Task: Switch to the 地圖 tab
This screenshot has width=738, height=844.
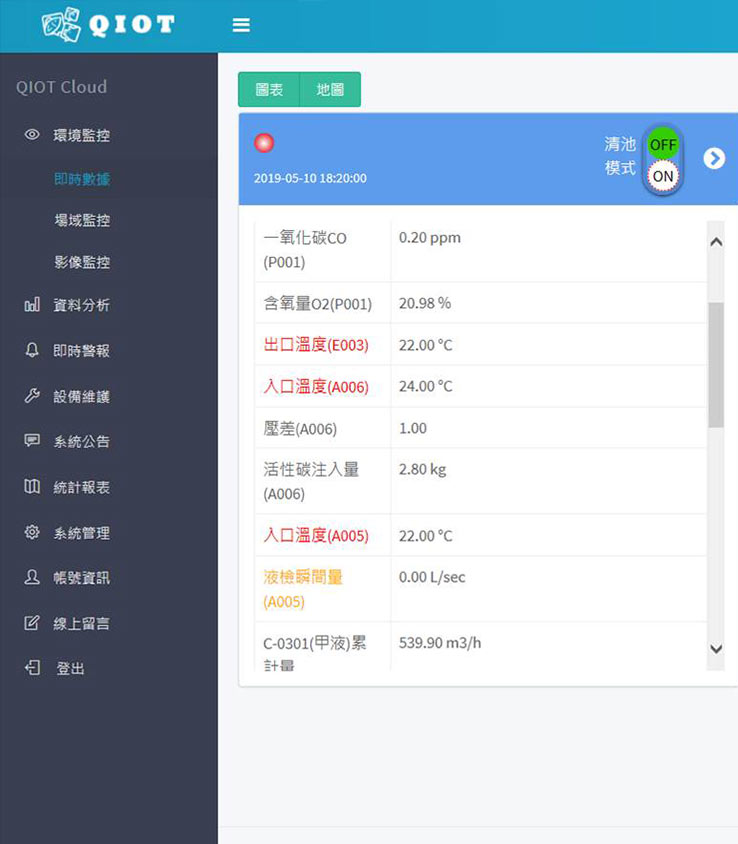Action: 330,89
